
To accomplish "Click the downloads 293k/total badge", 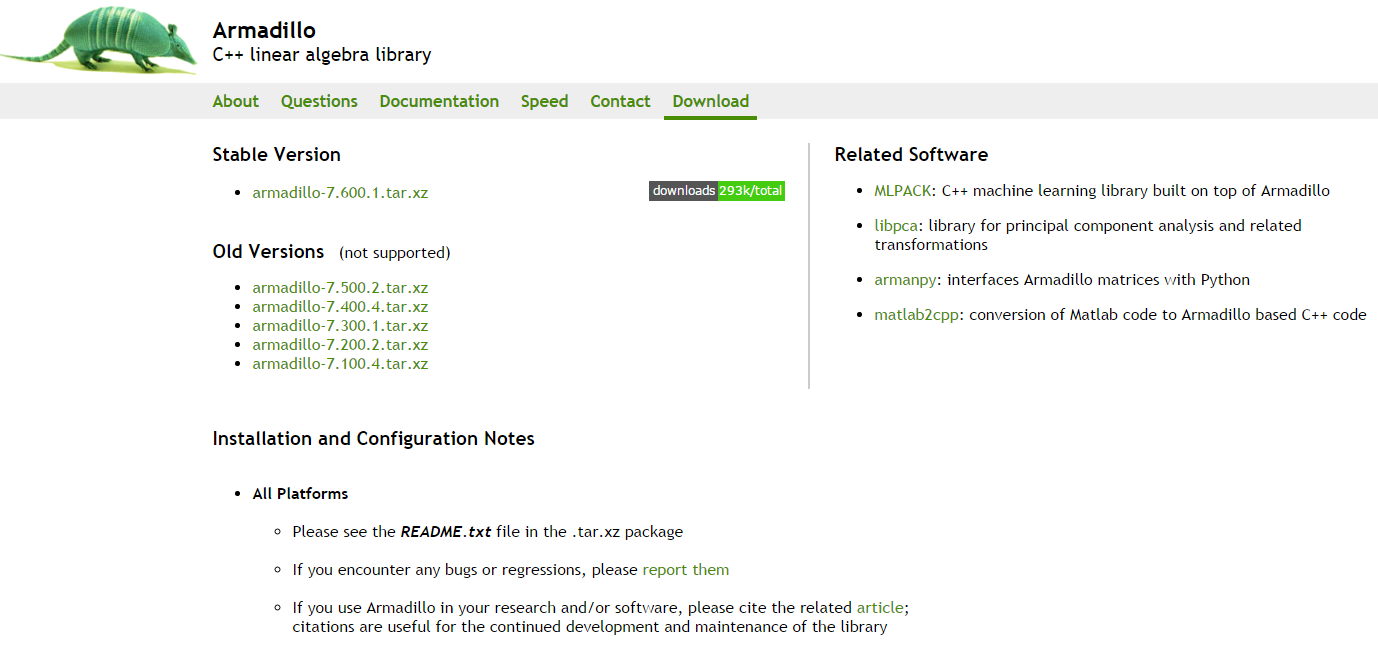I will pyautogui.click(x=717, y=191).
